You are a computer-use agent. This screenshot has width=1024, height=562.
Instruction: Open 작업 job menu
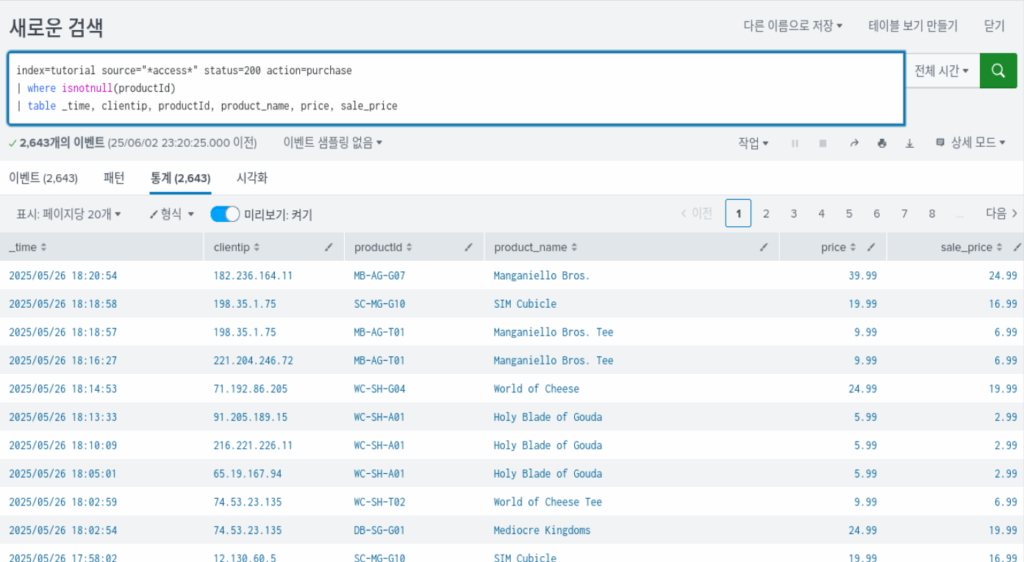click(x=753, y=143)
